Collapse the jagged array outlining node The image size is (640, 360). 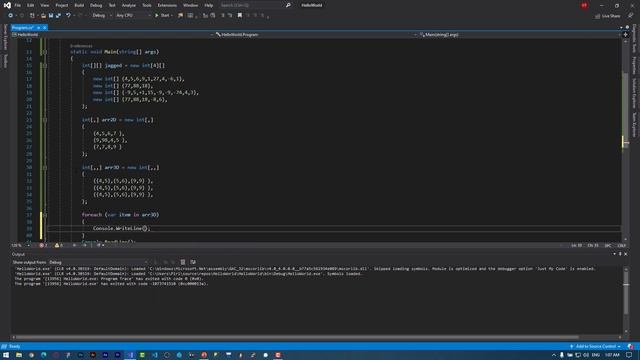44,65
